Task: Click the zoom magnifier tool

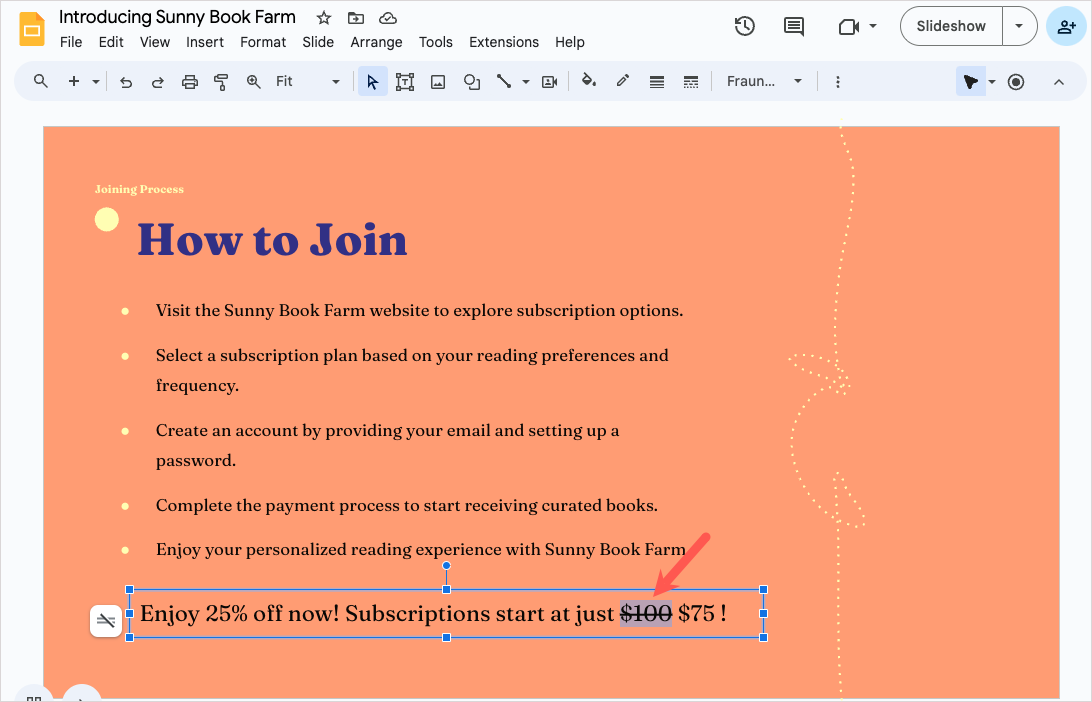Action: (x=254, y=82)
